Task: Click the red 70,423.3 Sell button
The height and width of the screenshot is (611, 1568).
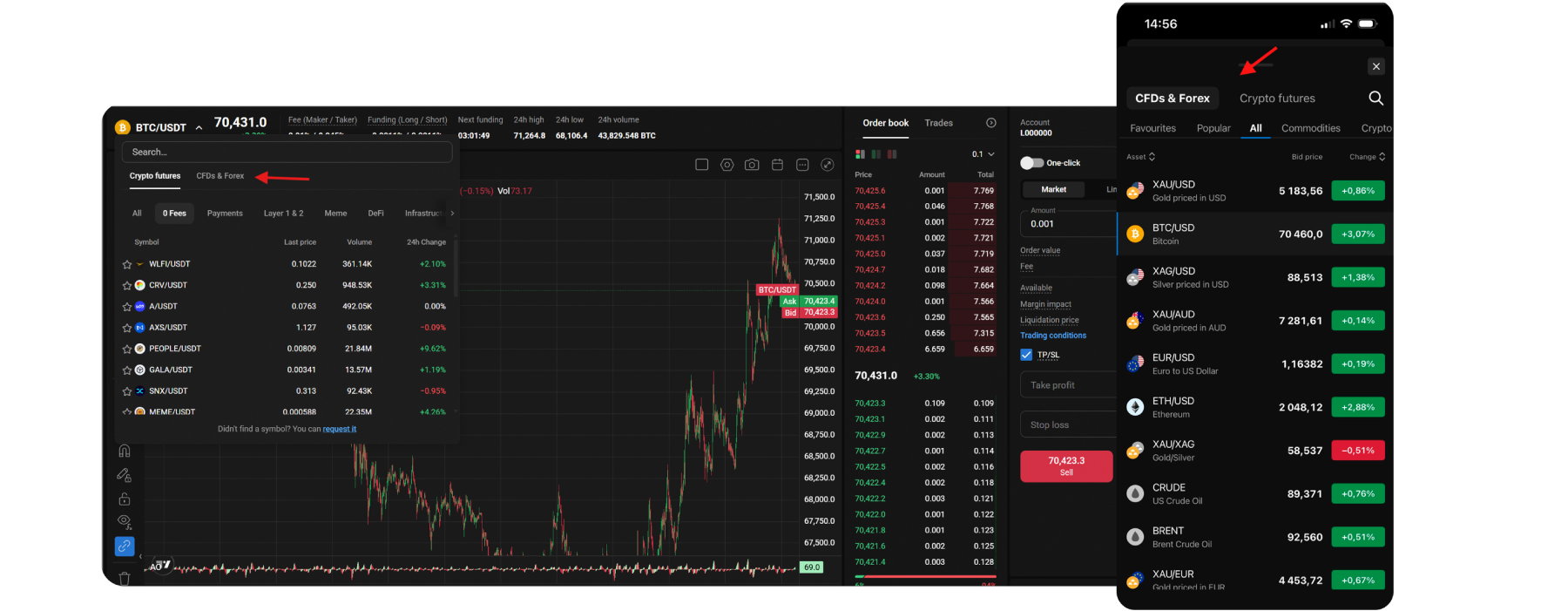Action: (1066, 466)
